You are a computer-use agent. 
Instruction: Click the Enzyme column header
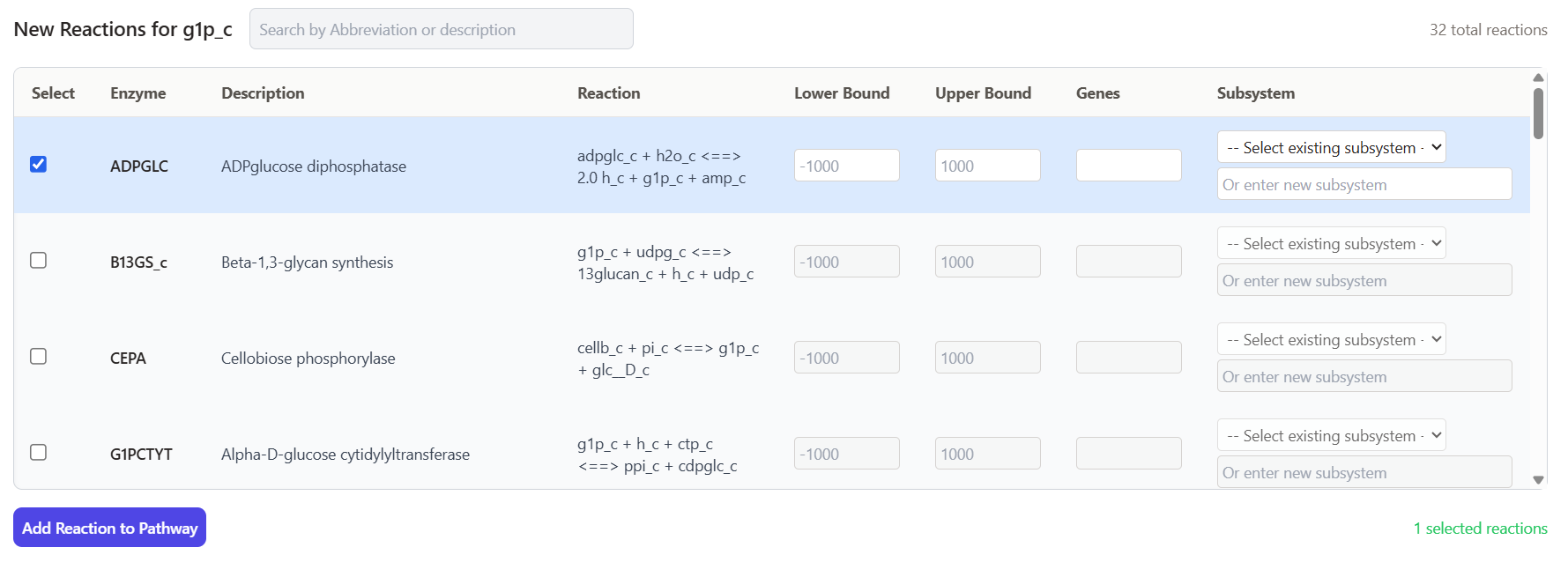[x=137, y=93]
